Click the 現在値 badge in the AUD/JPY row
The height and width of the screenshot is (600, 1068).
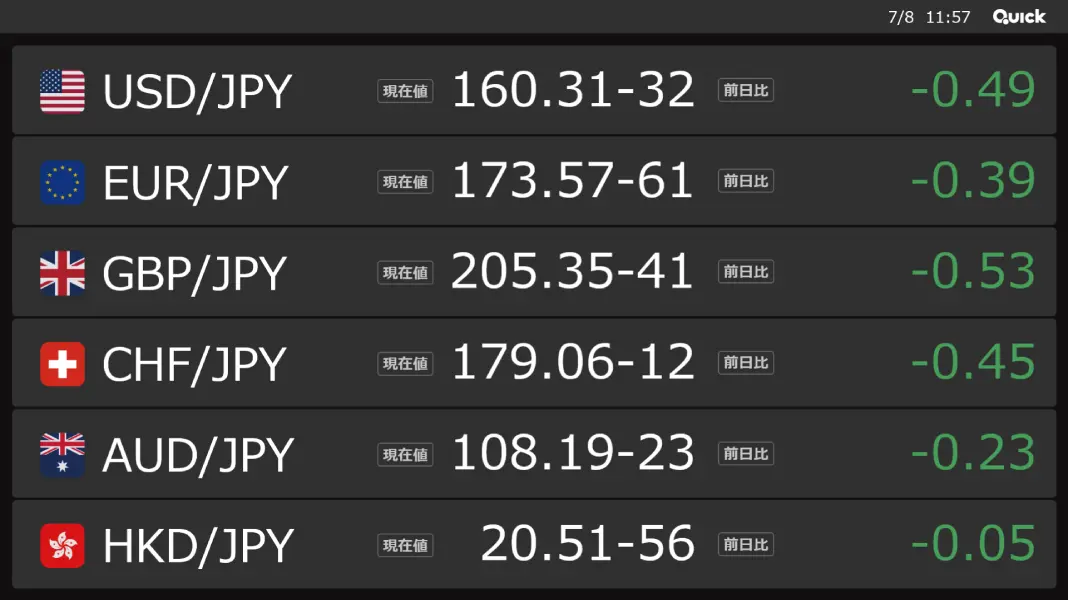click(405, 454)
